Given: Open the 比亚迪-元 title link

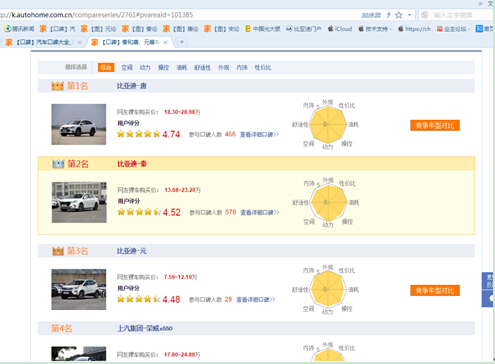Looking at the screenshot, I should tap(131, 251).
